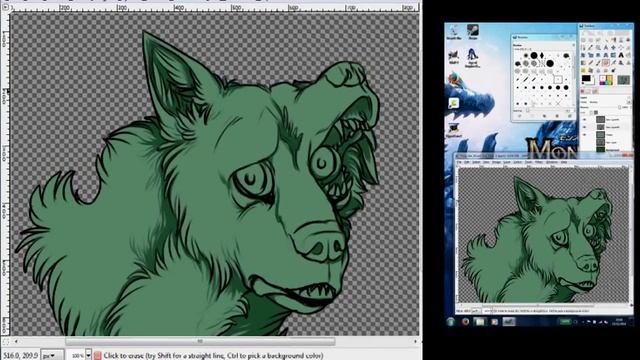
Task: Open the Windows menu in small window
Action: pos(551,162)
